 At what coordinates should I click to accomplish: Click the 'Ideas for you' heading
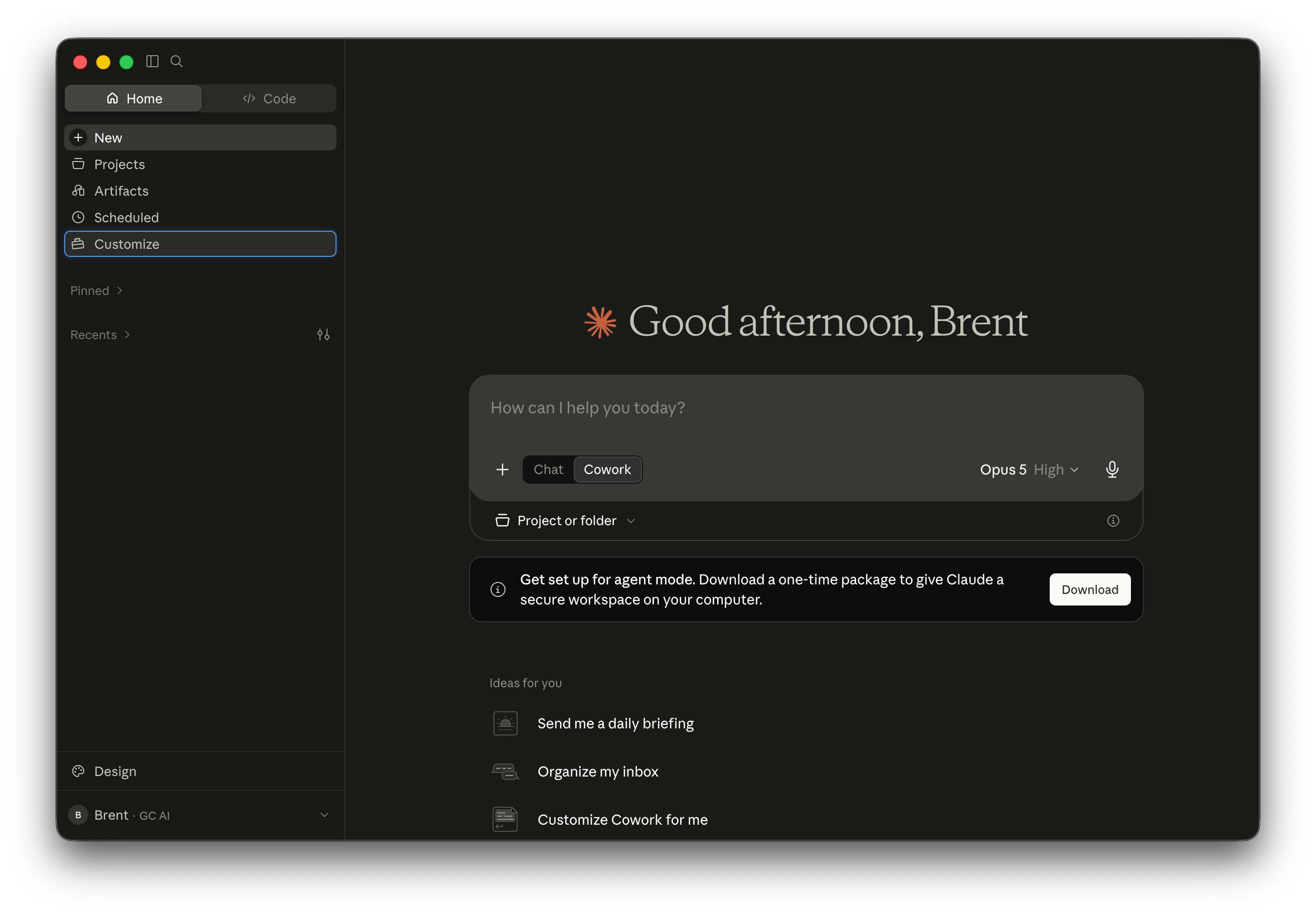click(526, 683)
